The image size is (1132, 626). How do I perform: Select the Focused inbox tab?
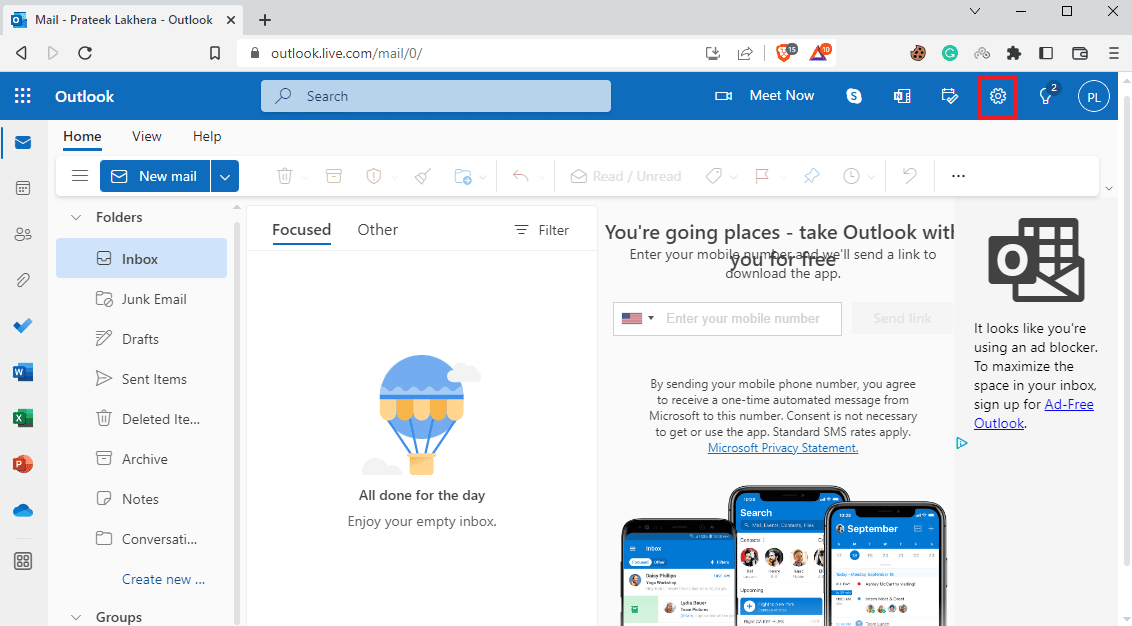(x=302, y=230)
